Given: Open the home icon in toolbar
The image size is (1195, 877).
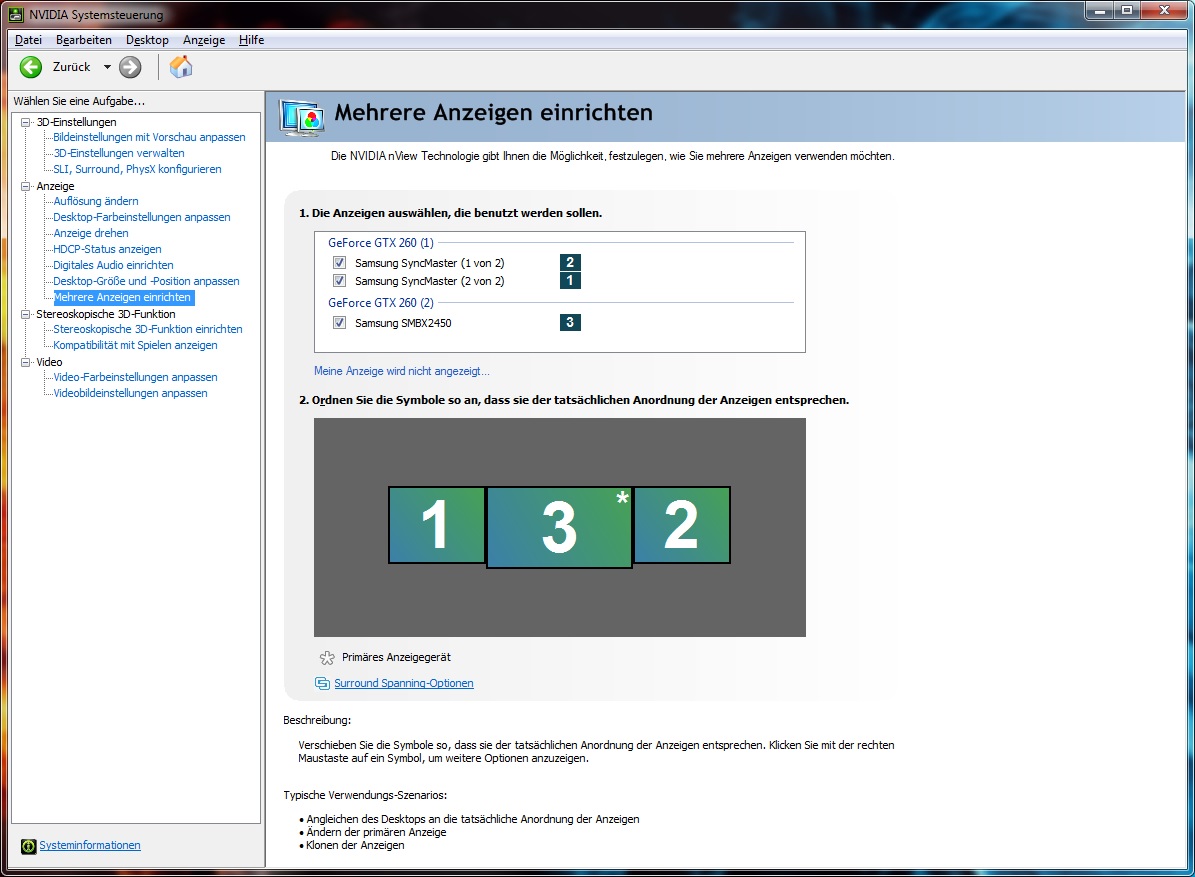Looking at the screenshot, I should [181, 67].
